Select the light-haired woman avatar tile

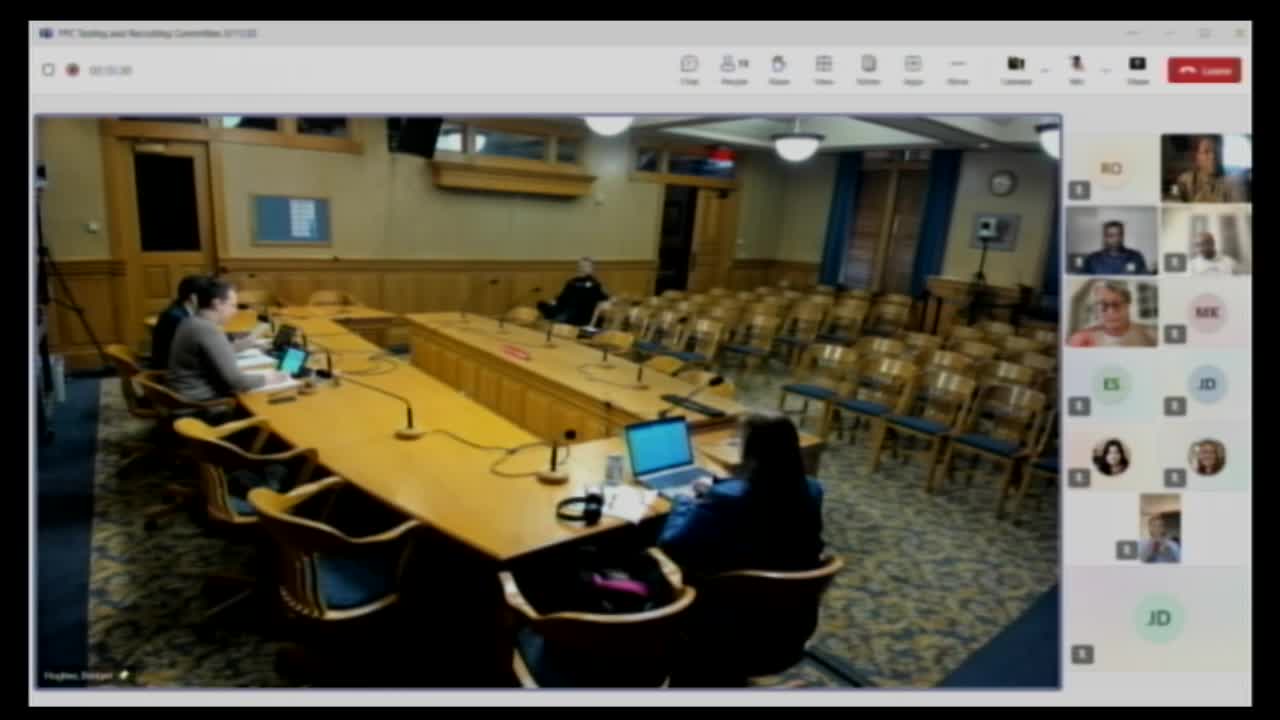coord(1206,456)
